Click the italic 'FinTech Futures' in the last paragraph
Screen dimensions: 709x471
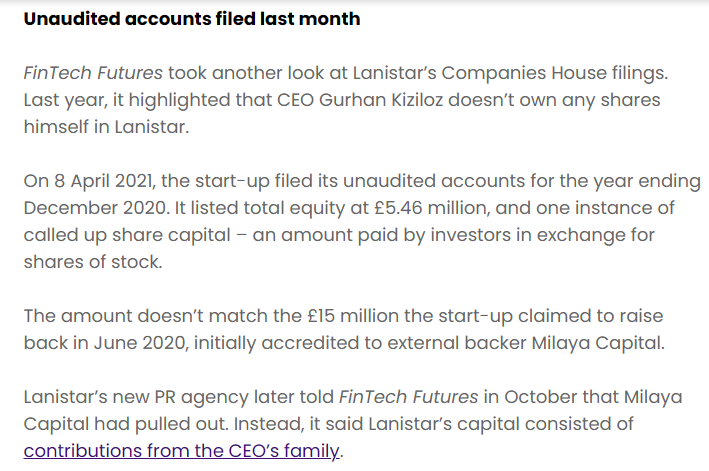tap(408, 397)
